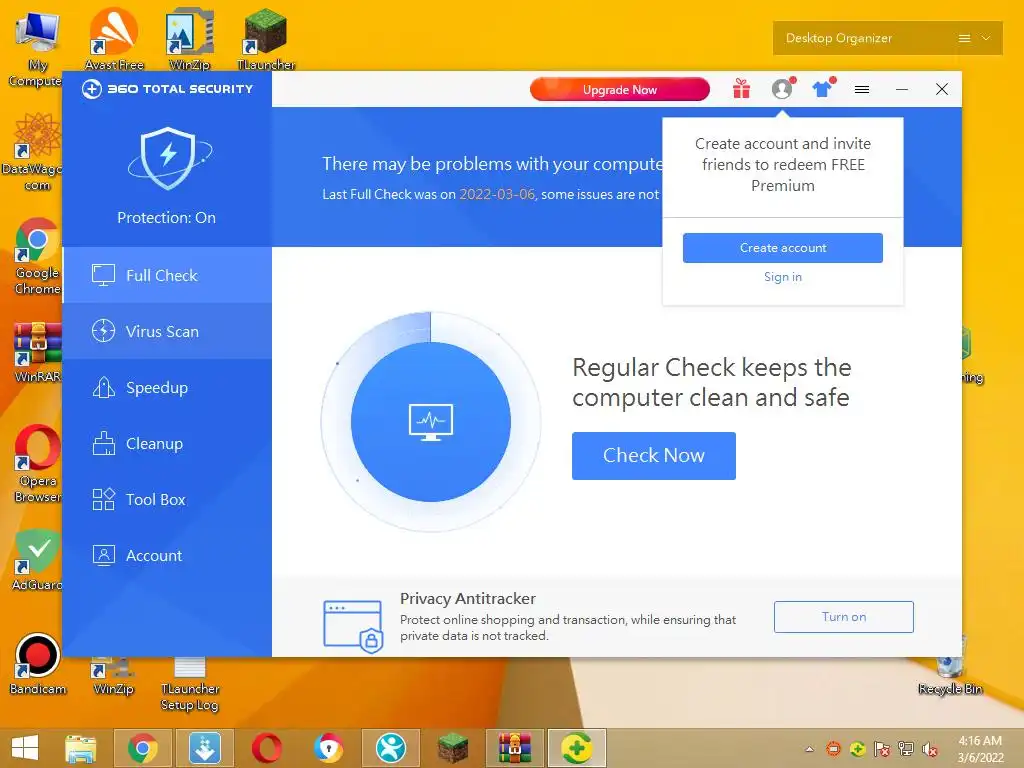
Task: Click the Create account button
Action: coord(782,248)
